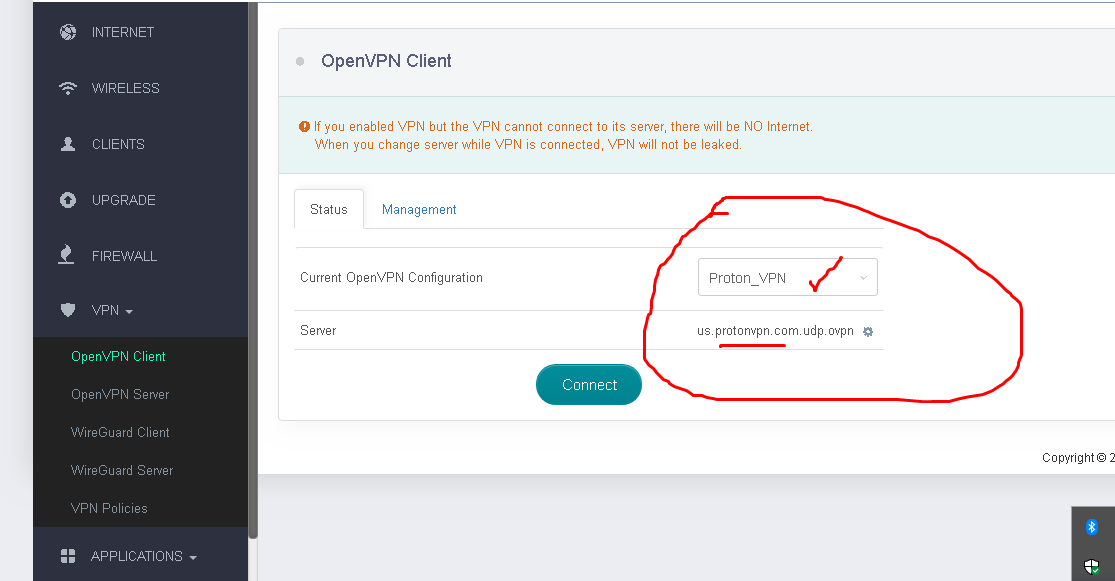Open the VPN Policies page
The height and width of the screenshot is (581, 1115).
(x=109, y=508)
